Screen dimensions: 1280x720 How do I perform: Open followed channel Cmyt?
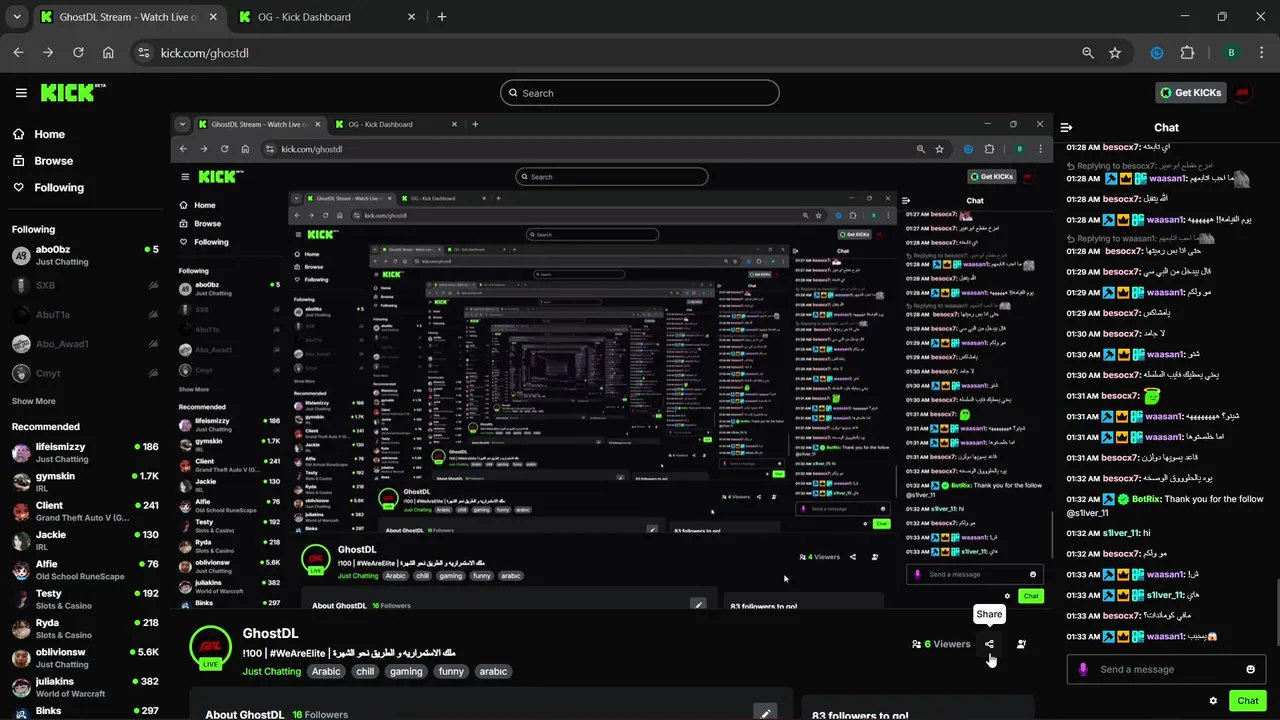(84, 373)
